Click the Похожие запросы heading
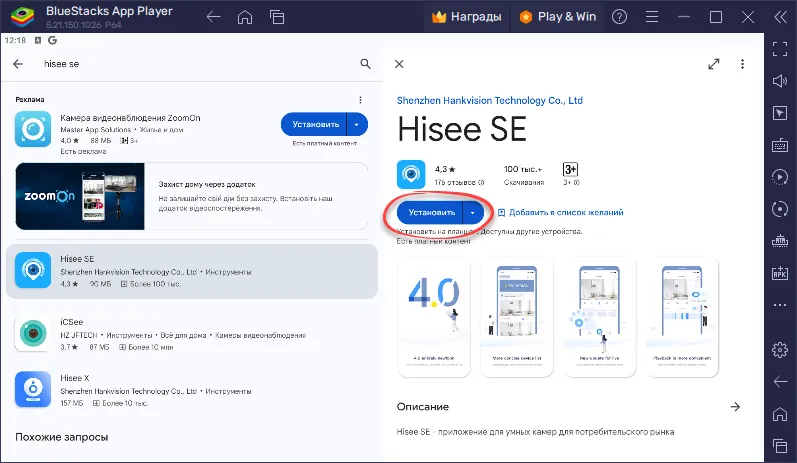This screenshot has height=463, width=797. [62, 437]
